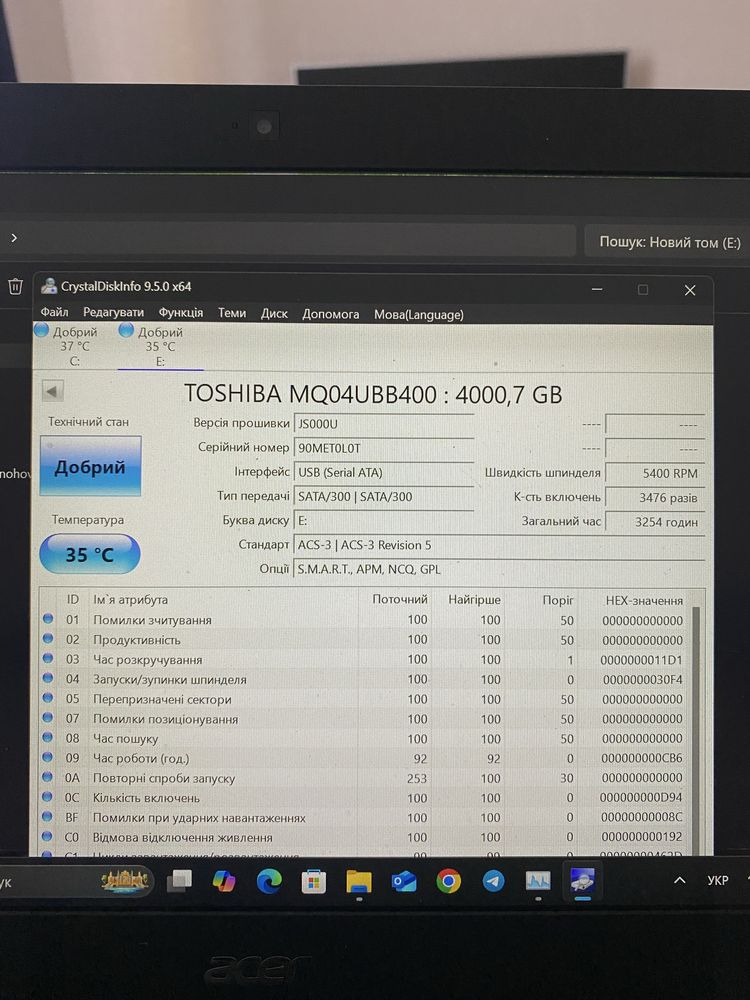This screenshot has width=750, height=1000.
Task: Click the 35 °C temperature button
Action: [89, 554]
